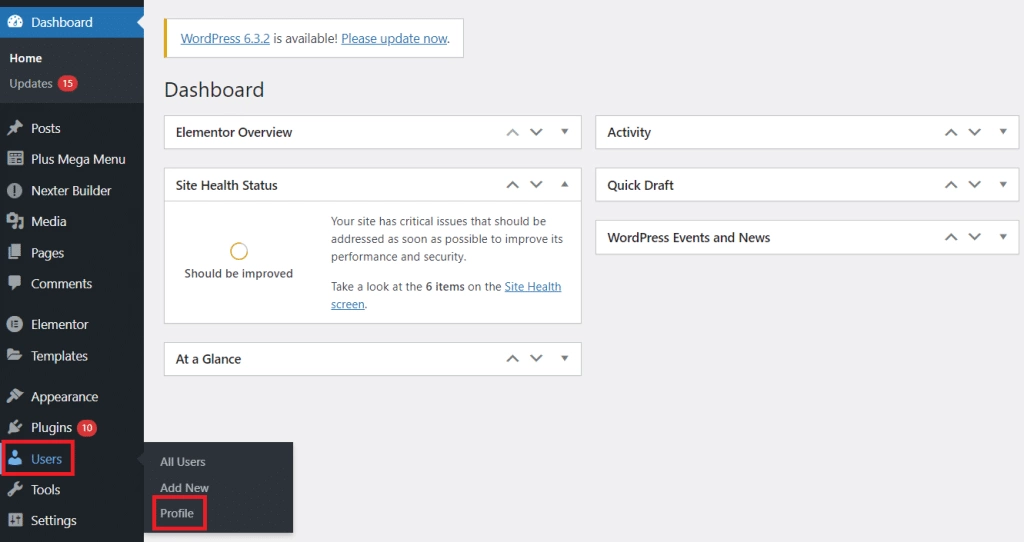Move the Activity widget down
This screenshot has height=542, width=1024.
[x=974, y=132]
